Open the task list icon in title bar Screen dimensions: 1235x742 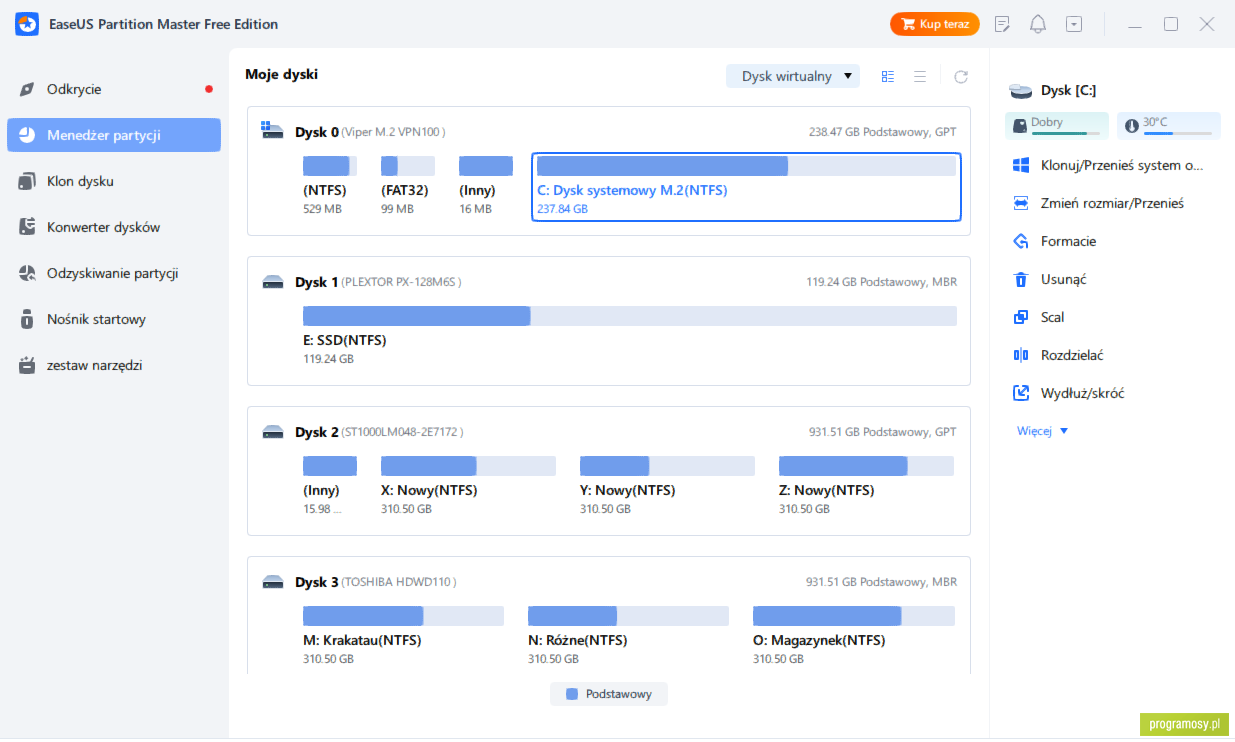pyautogui.click(x=1003, y=24)
